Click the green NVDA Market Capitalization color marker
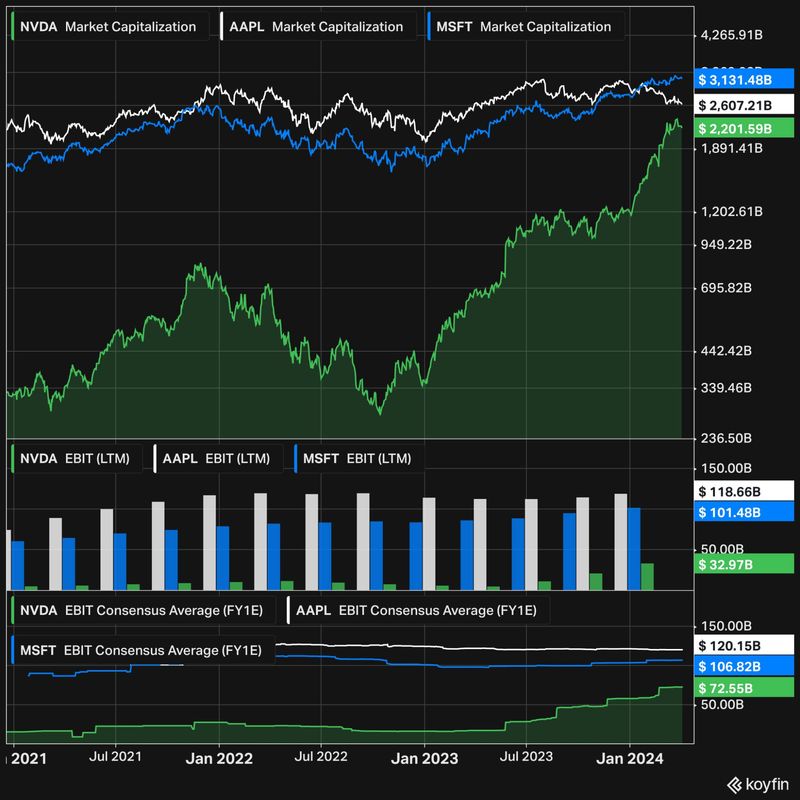This screenshot has height=800, width=800. pyautogui.click(x=13, y=27)
